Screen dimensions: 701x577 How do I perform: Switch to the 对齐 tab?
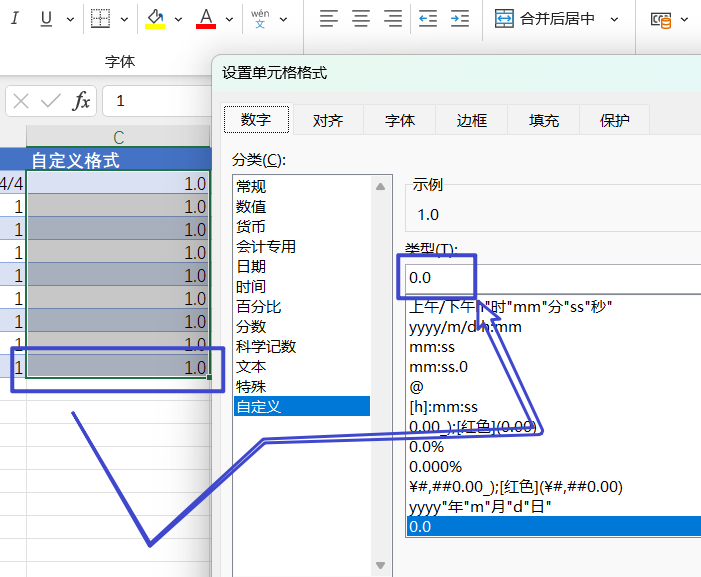(328, 121)
